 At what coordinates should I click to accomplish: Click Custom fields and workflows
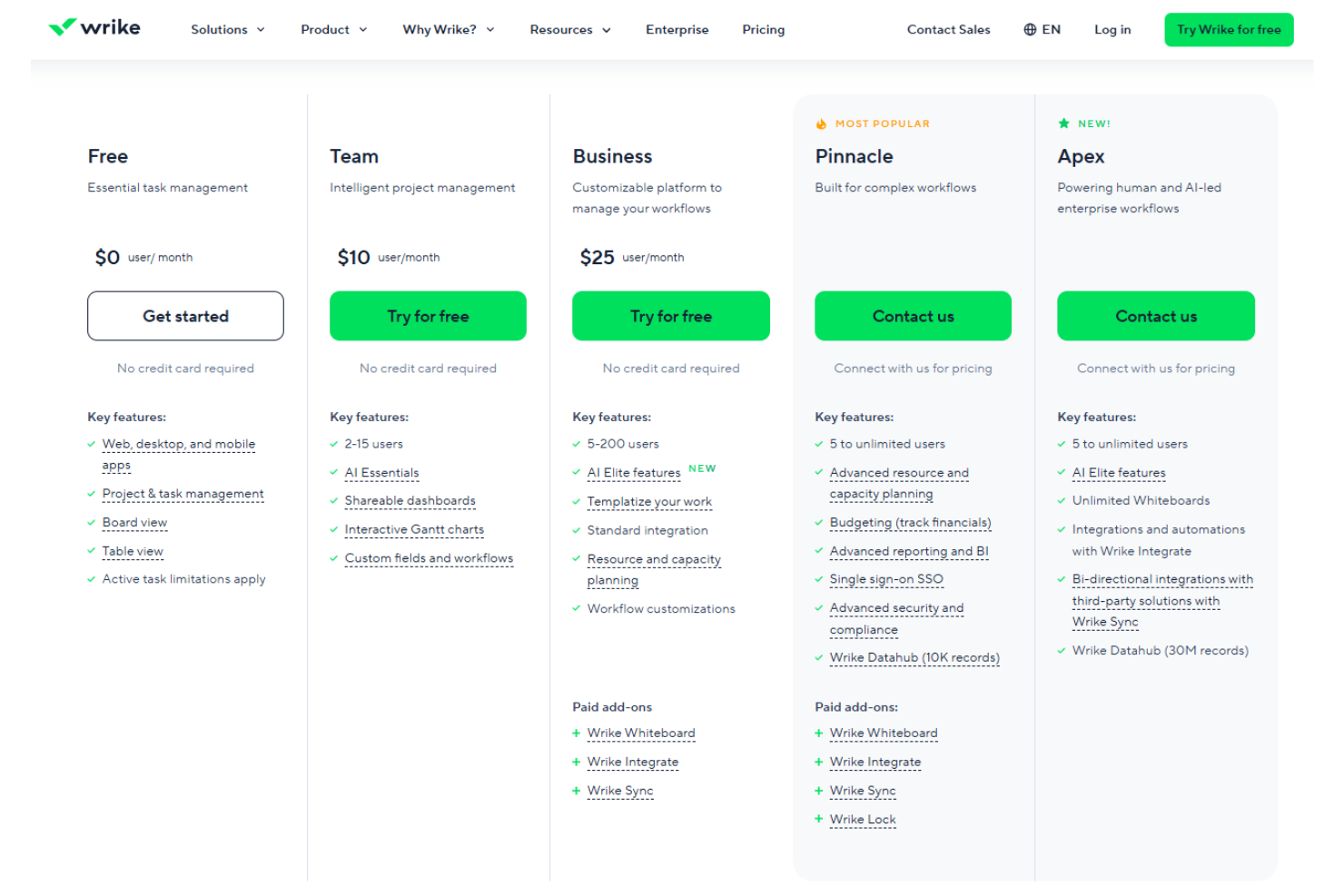429,558
